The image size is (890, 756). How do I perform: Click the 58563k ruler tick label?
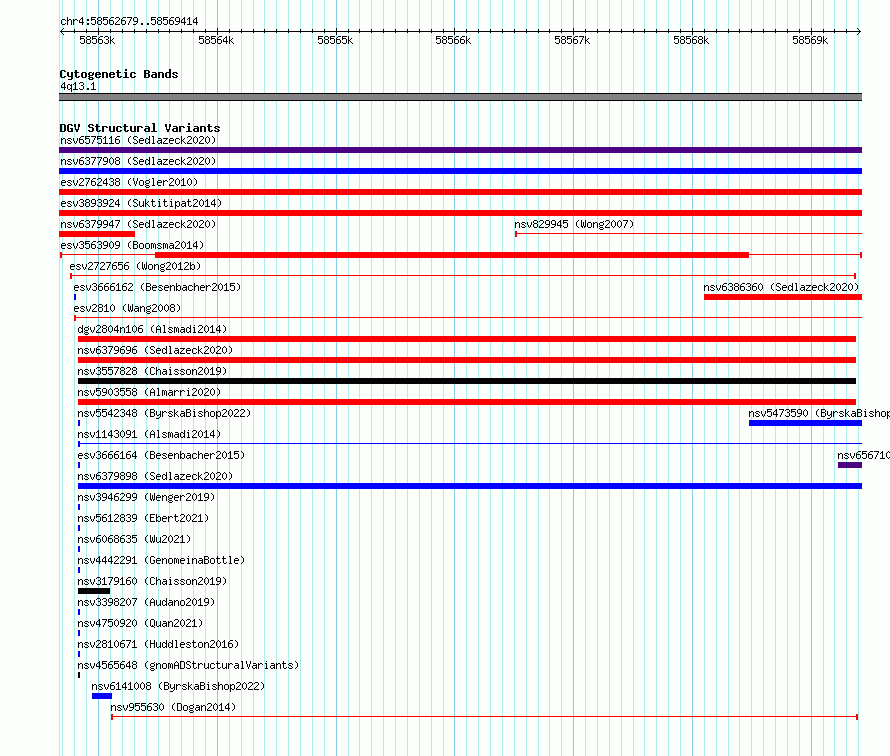(97, 40)
